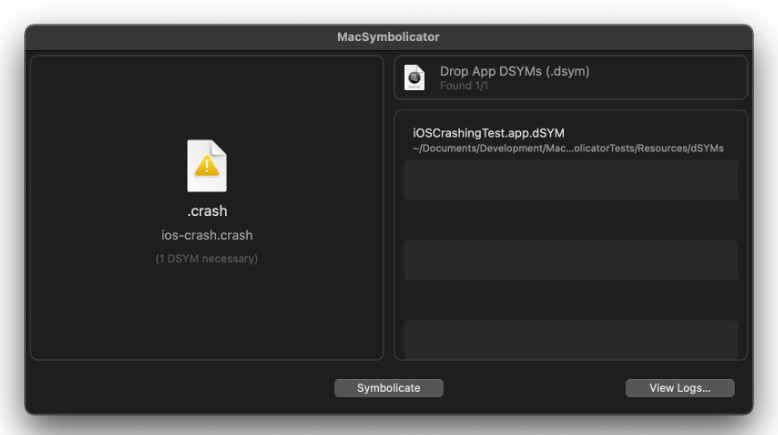
Task: Click the dSYM document icon
Action: [x=414, y=77]
